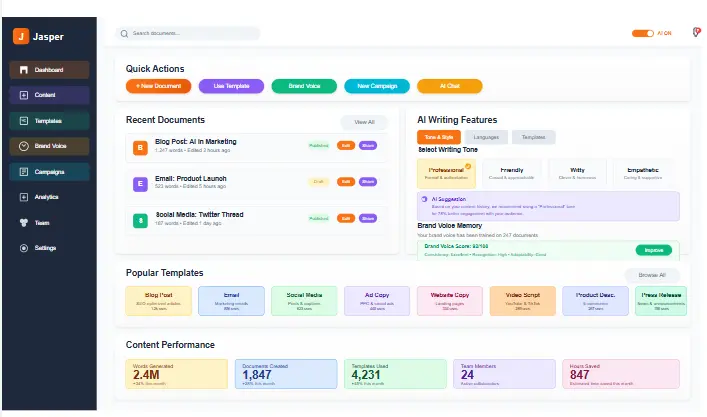This screenshot has width=707, height=417.
Task: Open Dashboard from the sidebar
Action: 49,70
